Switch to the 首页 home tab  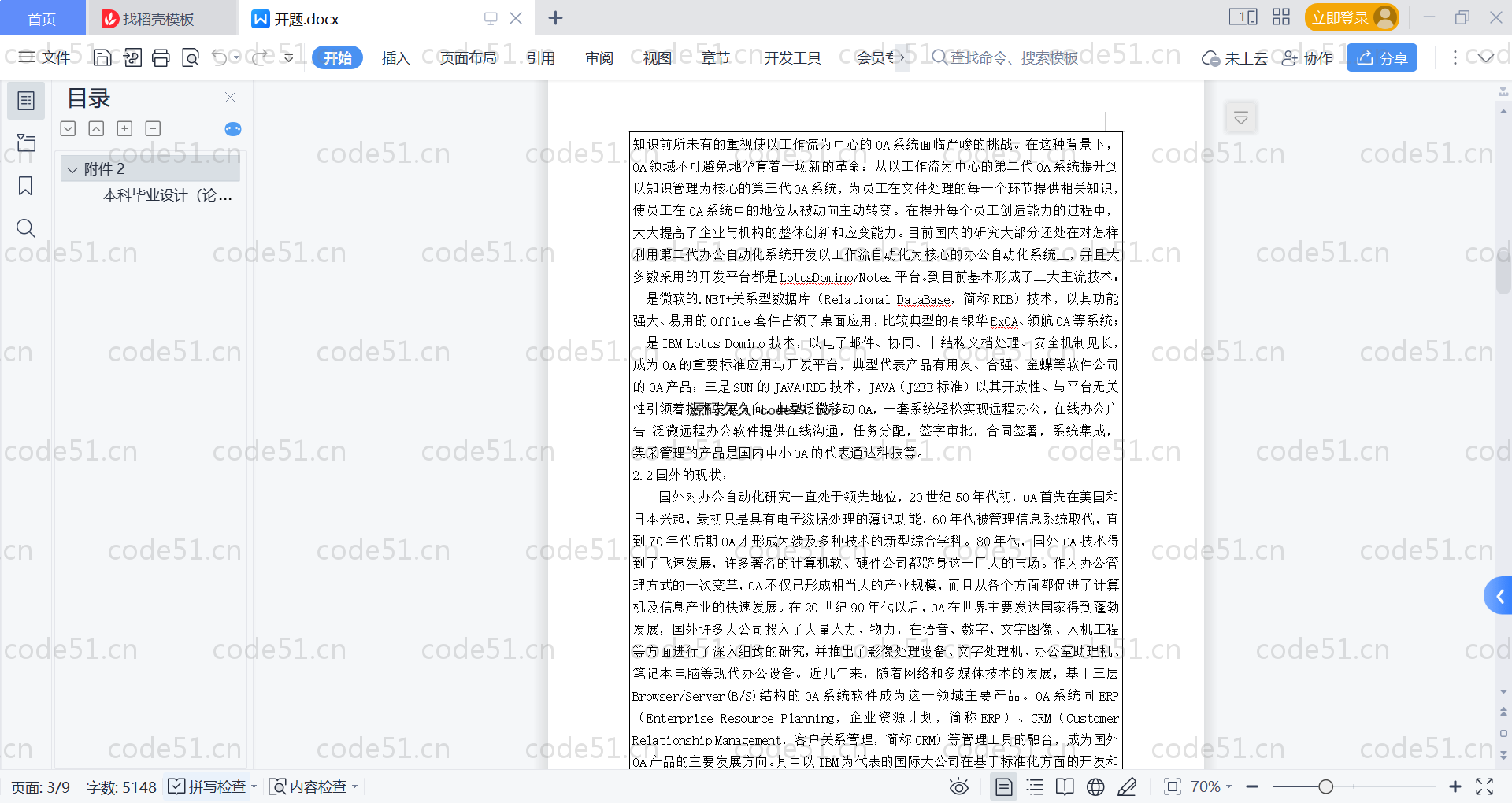point(42,18)
